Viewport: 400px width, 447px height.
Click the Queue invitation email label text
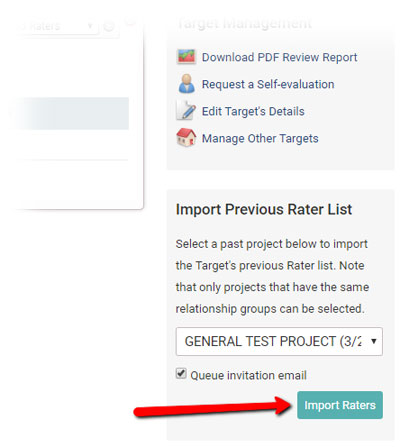248,375
